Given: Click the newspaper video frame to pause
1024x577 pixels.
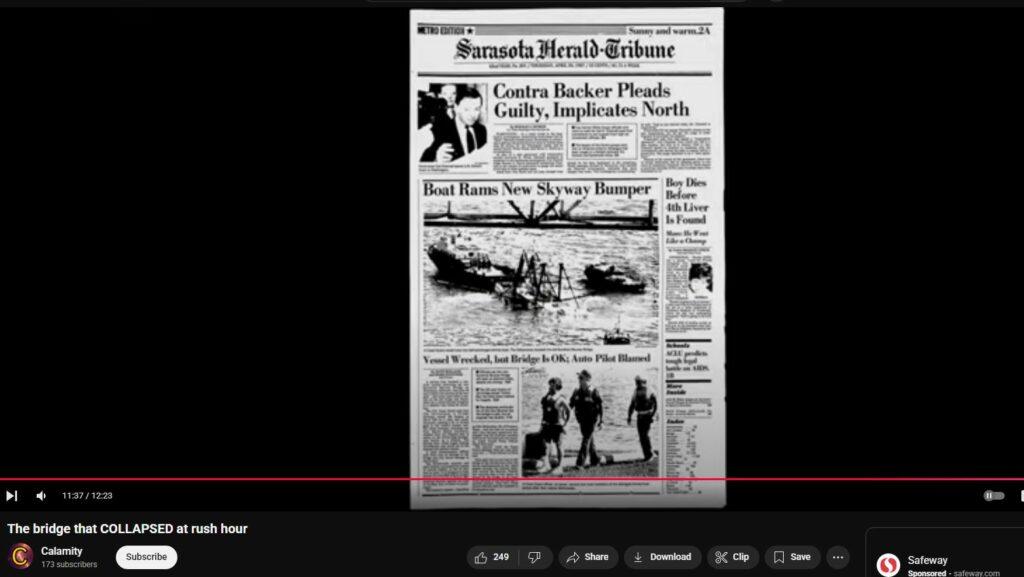Looking at the screenshot, I should point(567,258).
